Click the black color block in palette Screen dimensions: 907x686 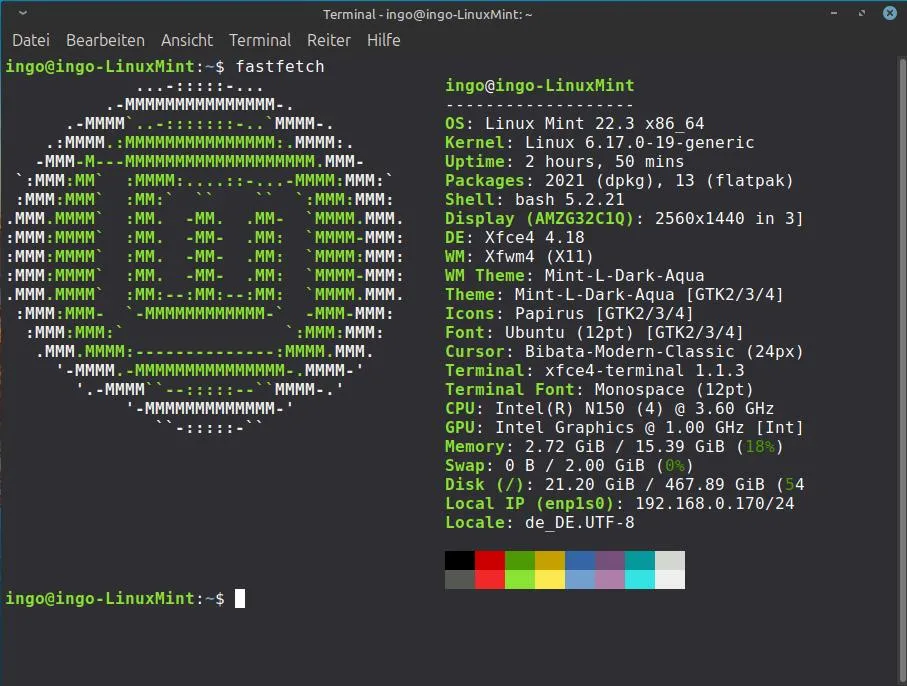tap(460, 560)
